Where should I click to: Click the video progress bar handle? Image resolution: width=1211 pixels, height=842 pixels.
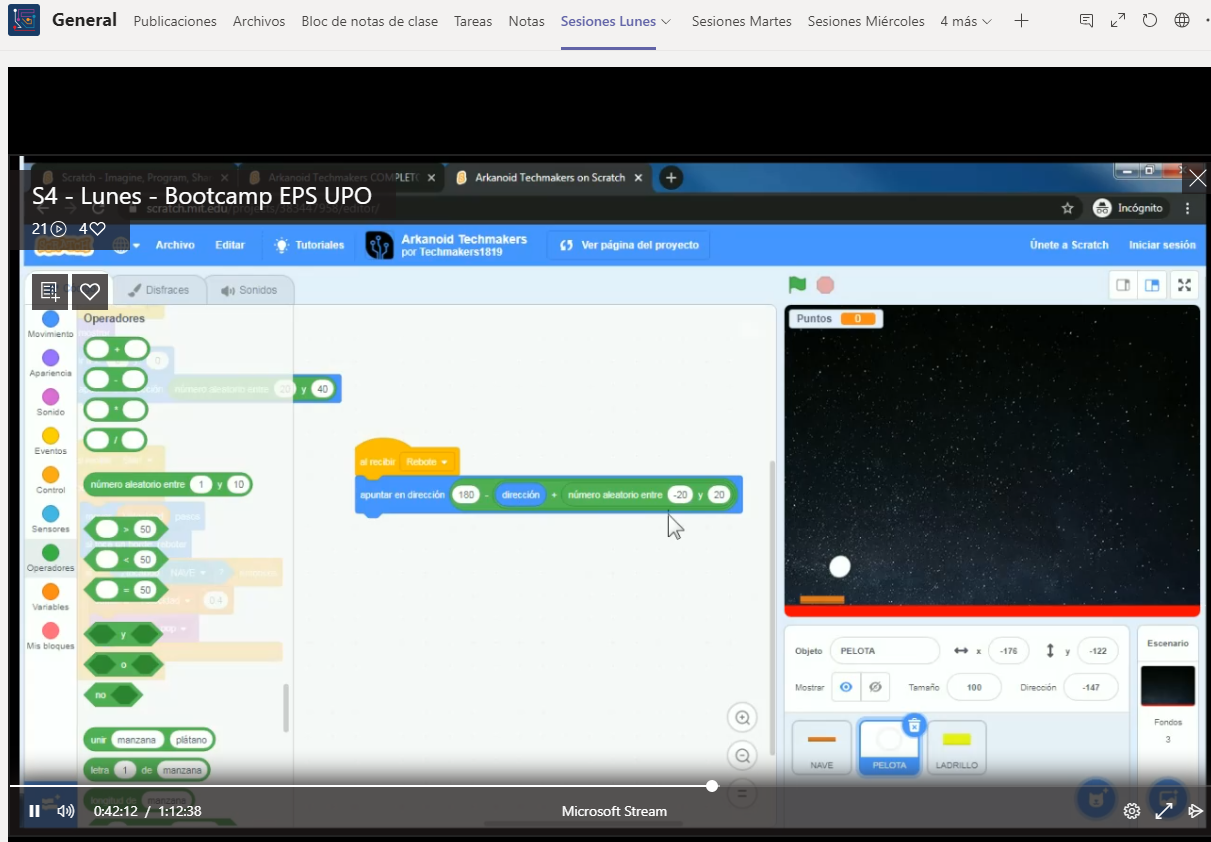712,786
